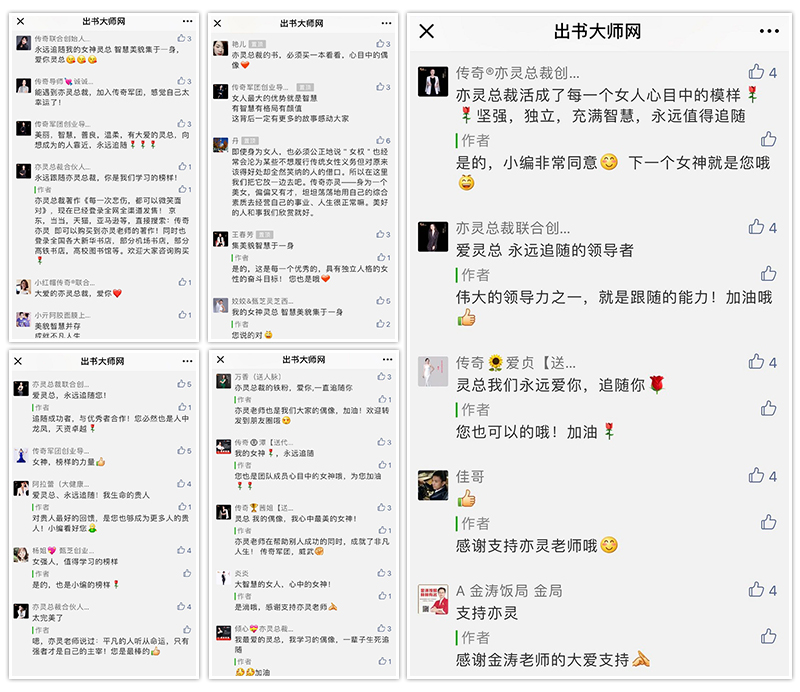Like the author reply under 爱灵总 comment
Screen dimensions: 800x692
(768, 274)
